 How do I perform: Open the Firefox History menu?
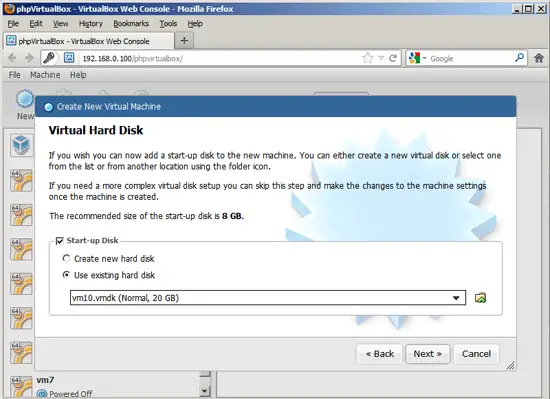[90, 23]
